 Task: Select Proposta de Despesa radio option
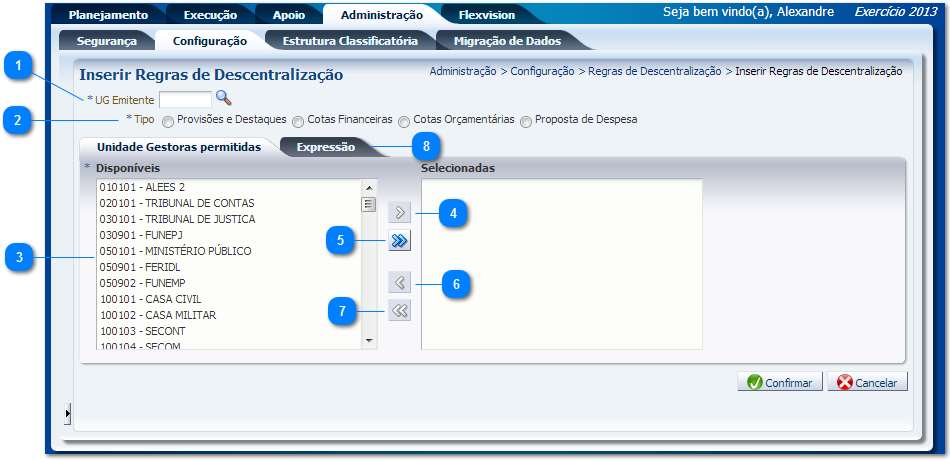tap(526, 121)
